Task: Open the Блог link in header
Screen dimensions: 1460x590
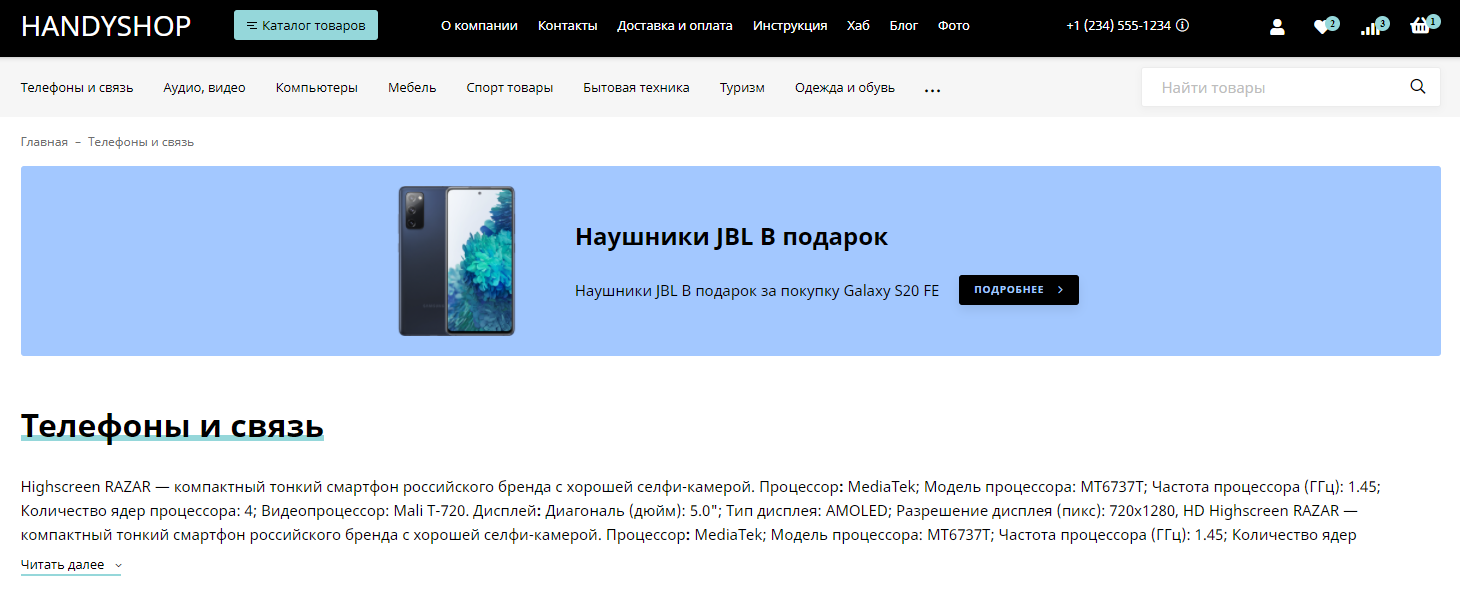Action: coord(903,26)
